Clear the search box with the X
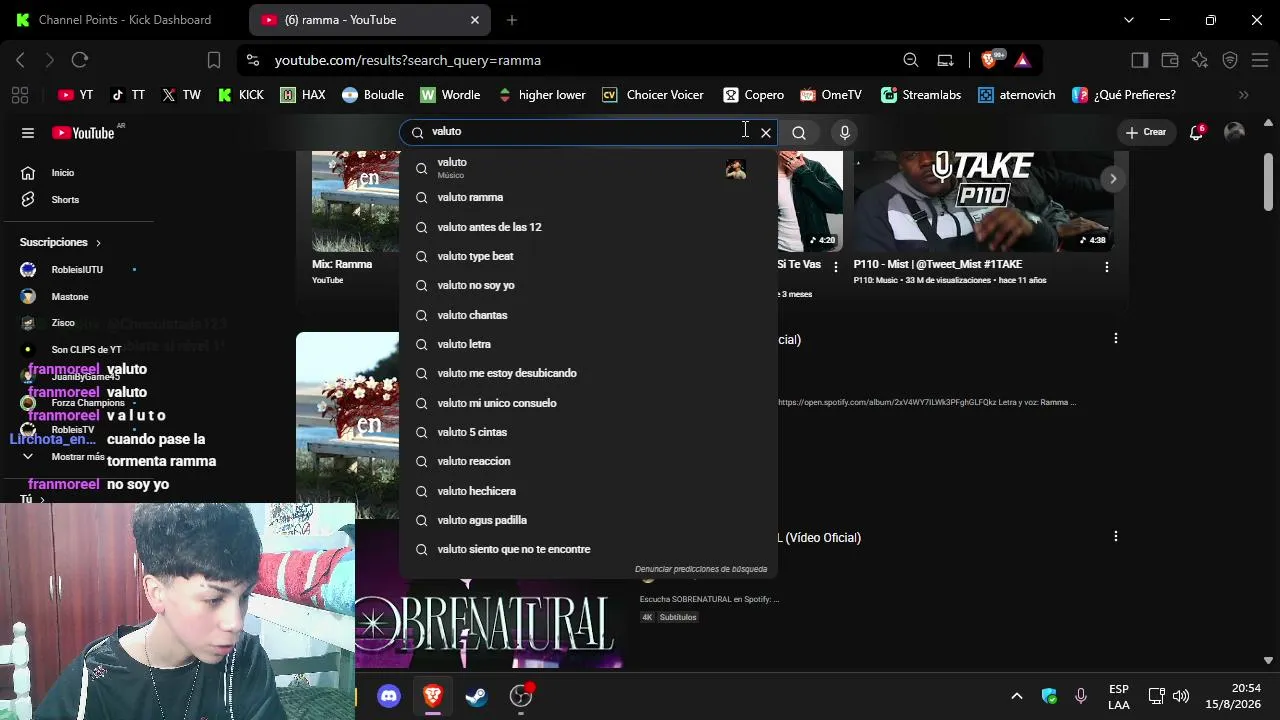1280x720 pixels. pyautogui.click(x=766, y=132)
